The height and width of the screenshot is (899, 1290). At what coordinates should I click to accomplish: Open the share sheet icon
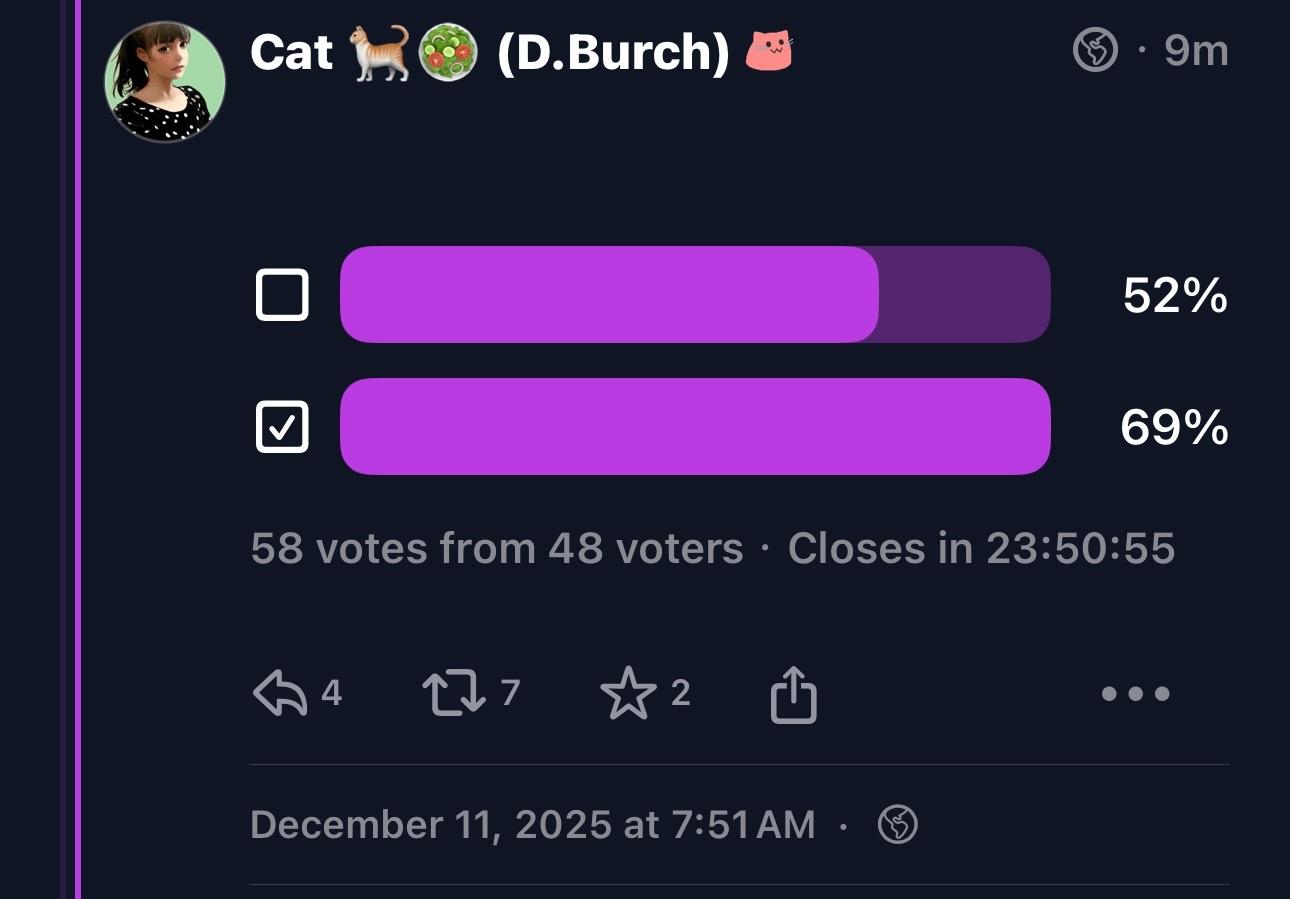[794, 693]
